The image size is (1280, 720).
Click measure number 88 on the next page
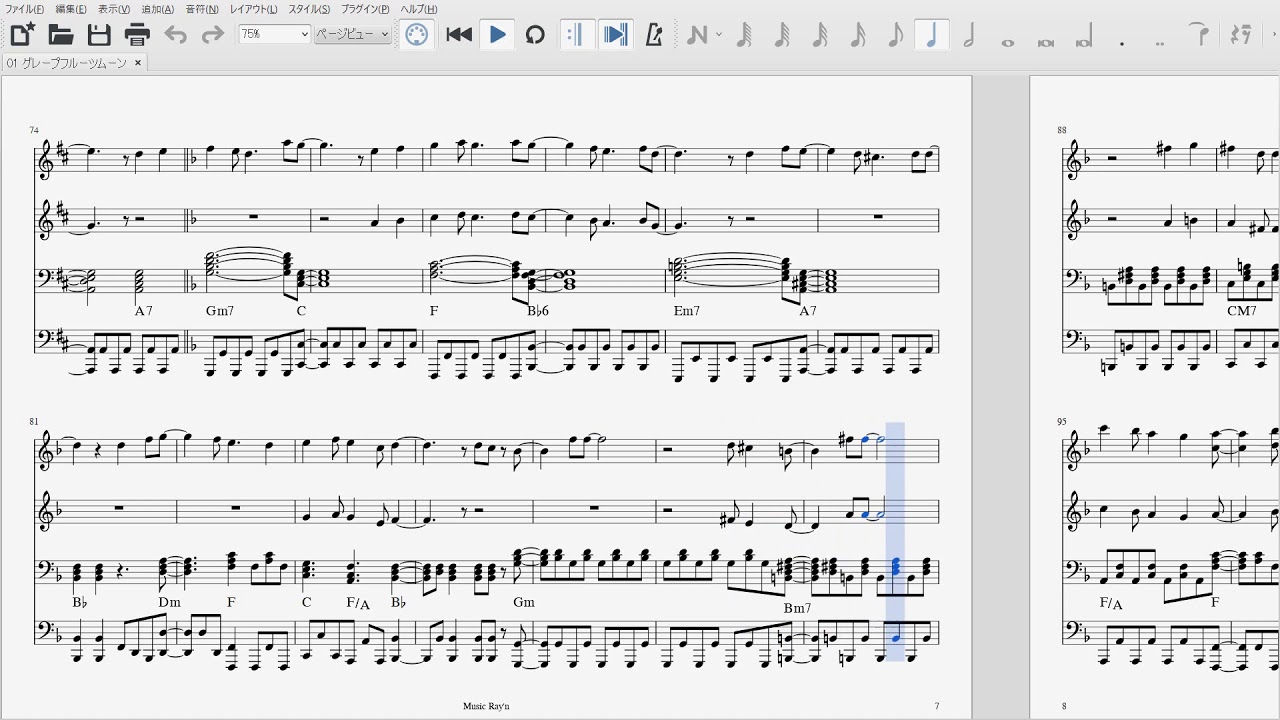click(1062, 130)
